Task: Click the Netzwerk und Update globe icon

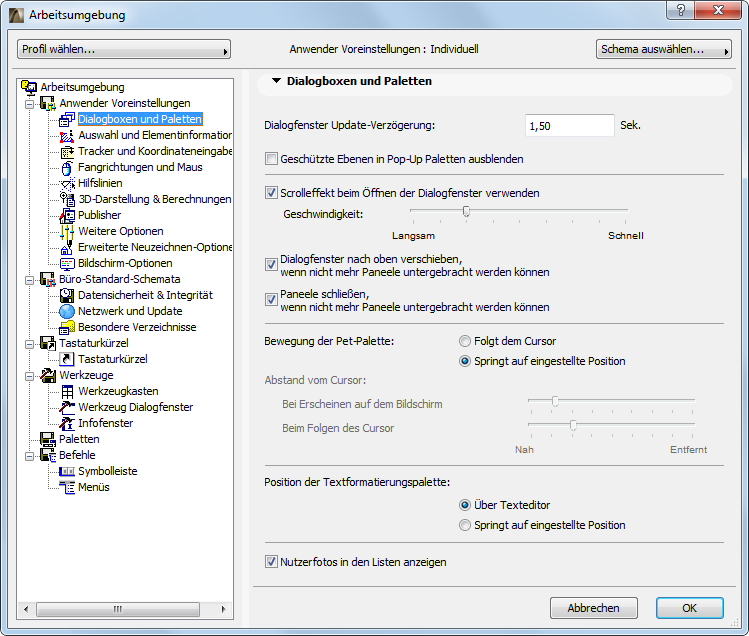Action: [67, 311]
